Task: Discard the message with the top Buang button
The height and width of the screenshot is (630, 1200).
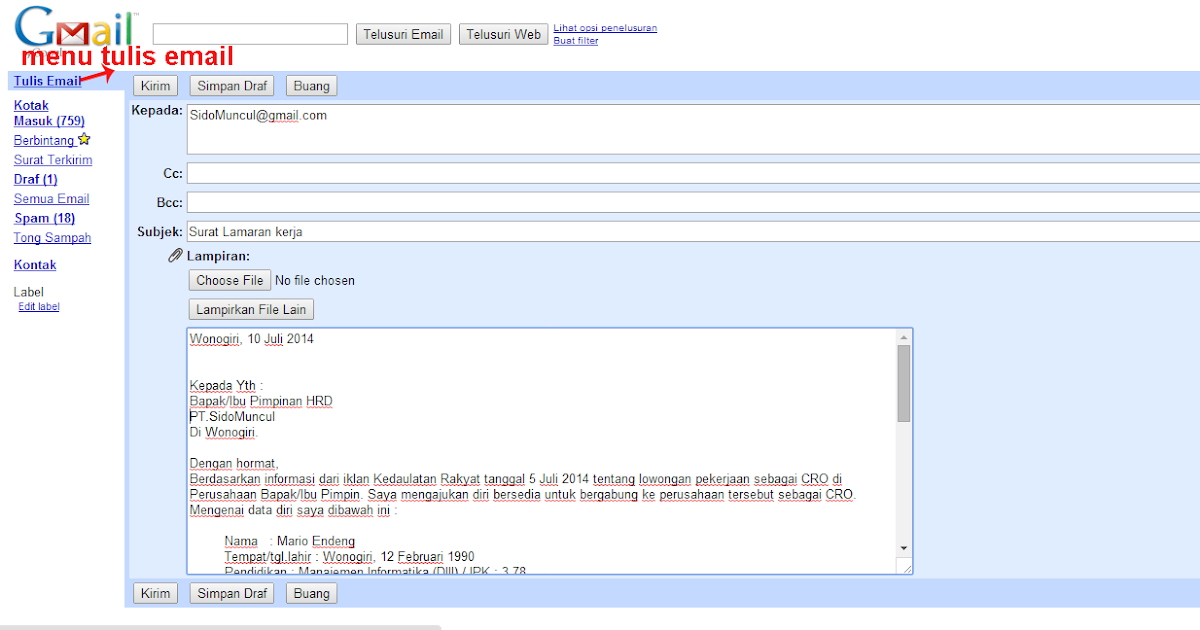Action: pyautogui.click(x=312, y=86)
